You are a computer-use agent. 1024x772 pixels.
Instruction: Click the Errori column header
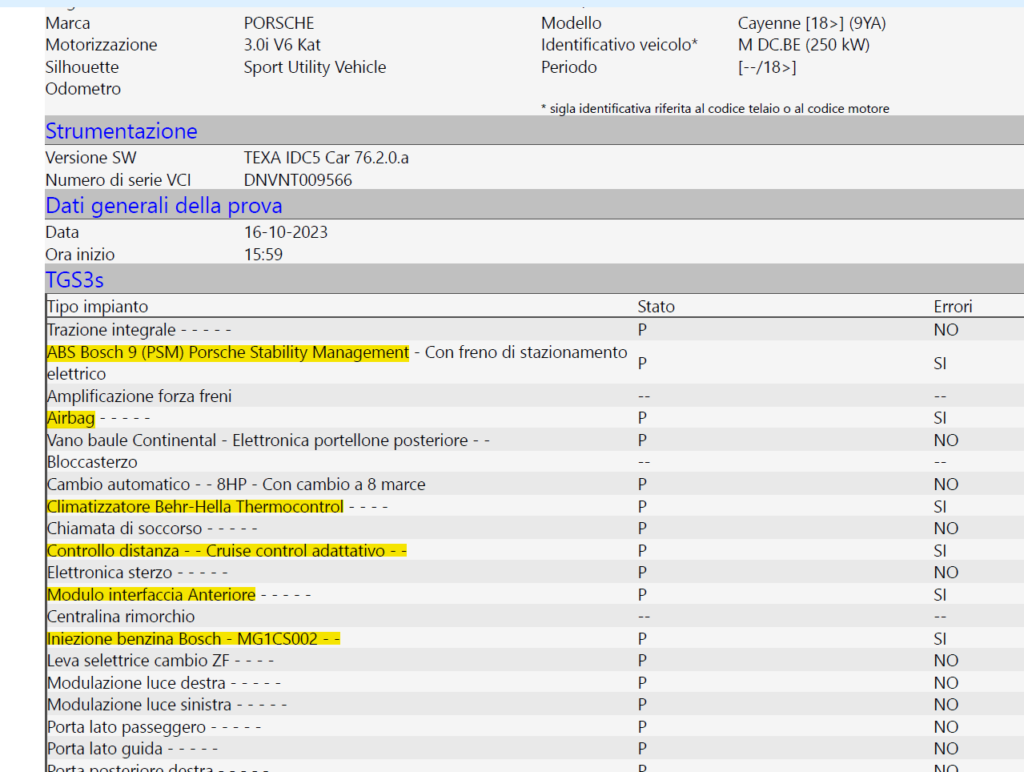952,307
